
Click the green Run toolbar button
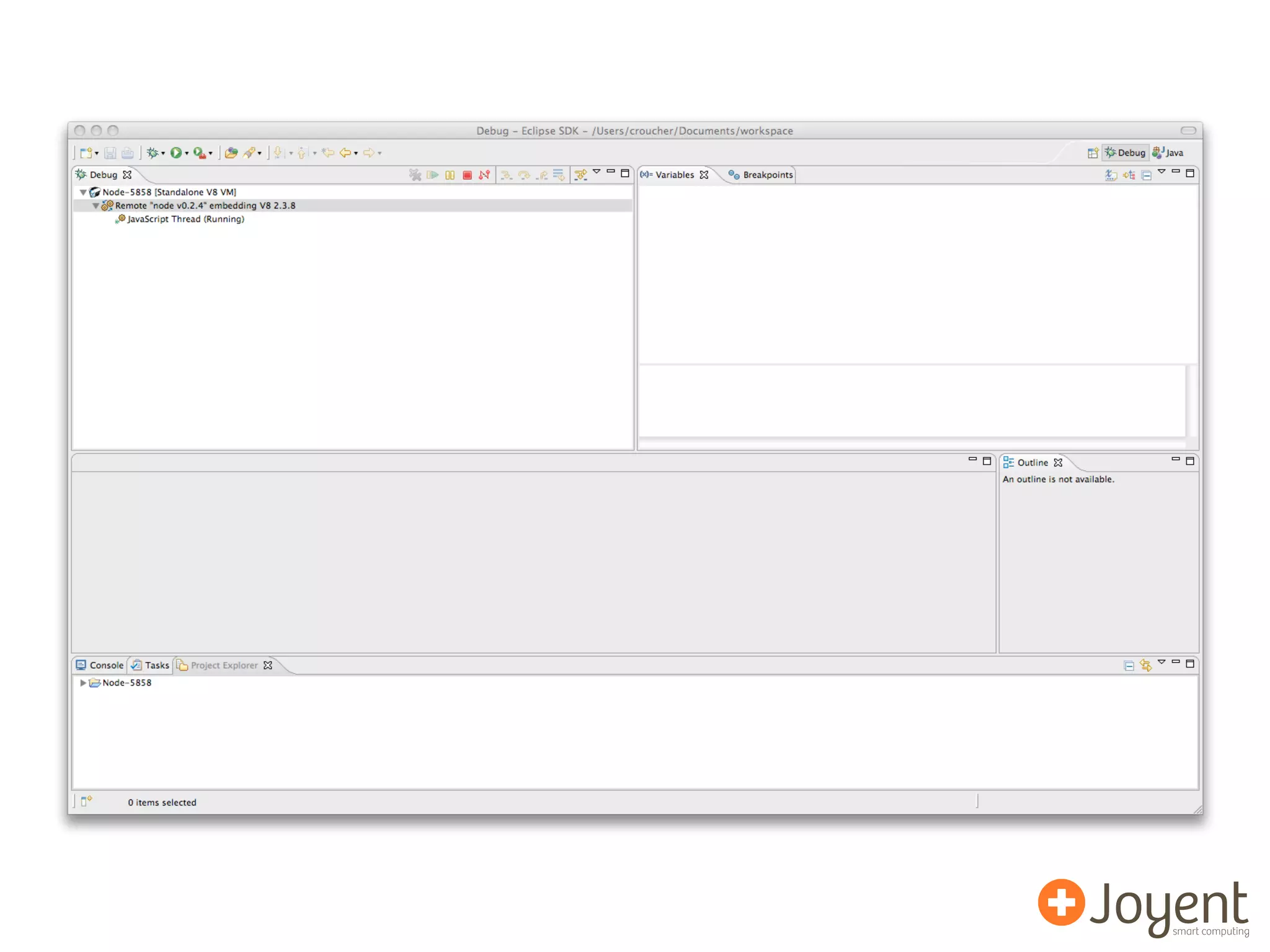pos(176,153)
